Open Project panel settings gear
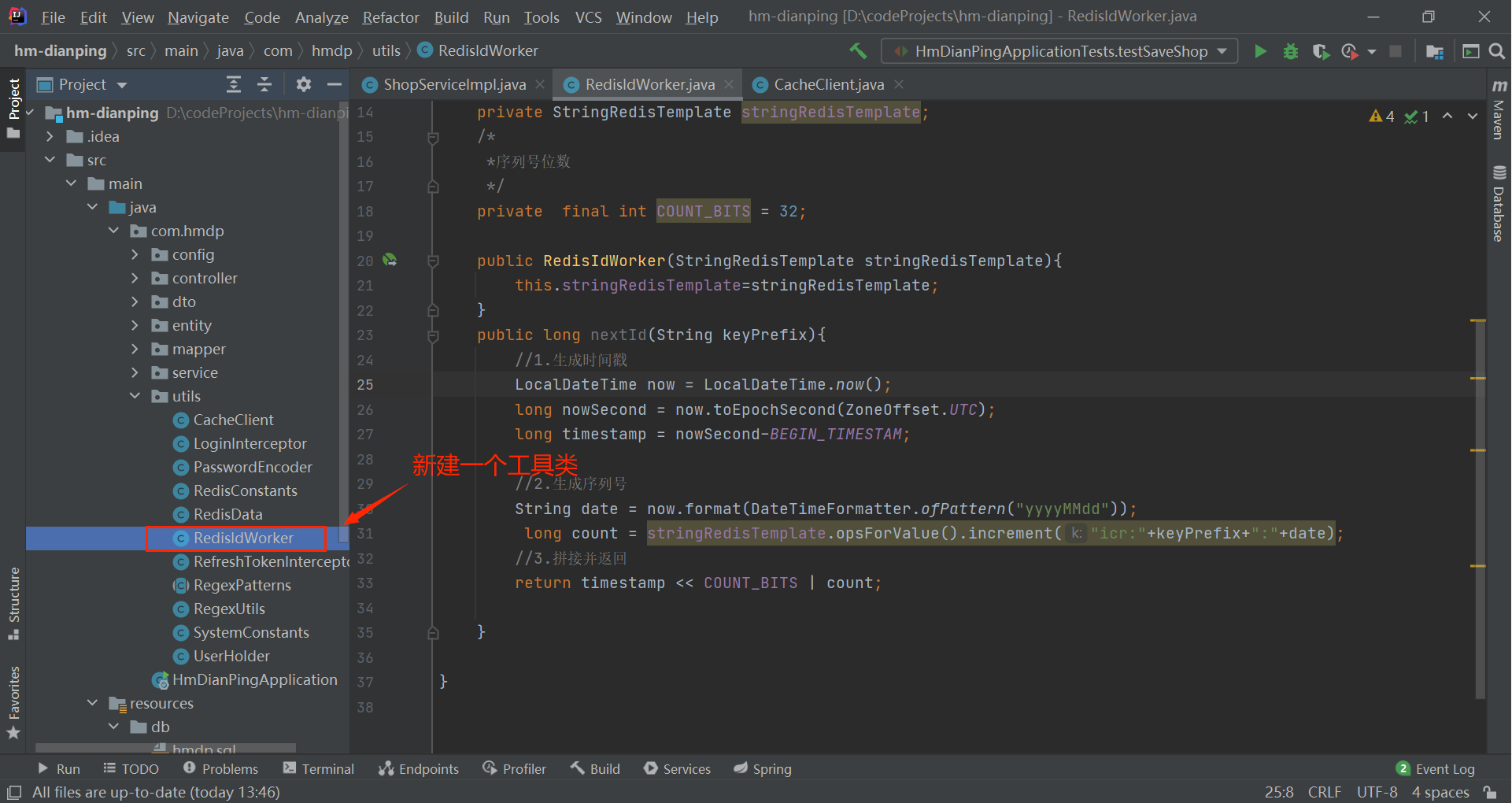Image resolution: width=1512 pixels, height=803 pixels. tap(304, 84)
